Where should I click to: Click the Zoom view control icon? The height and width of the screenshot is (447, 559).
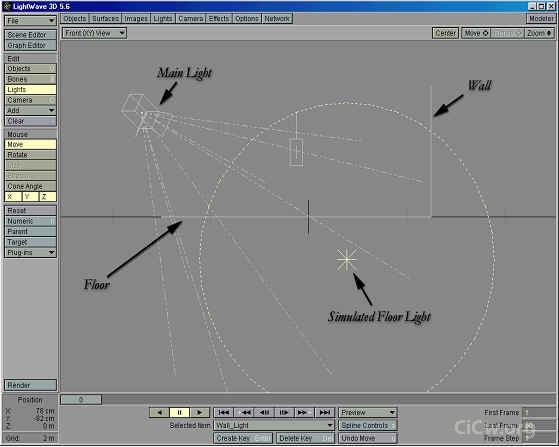click(x=549, y=33)
